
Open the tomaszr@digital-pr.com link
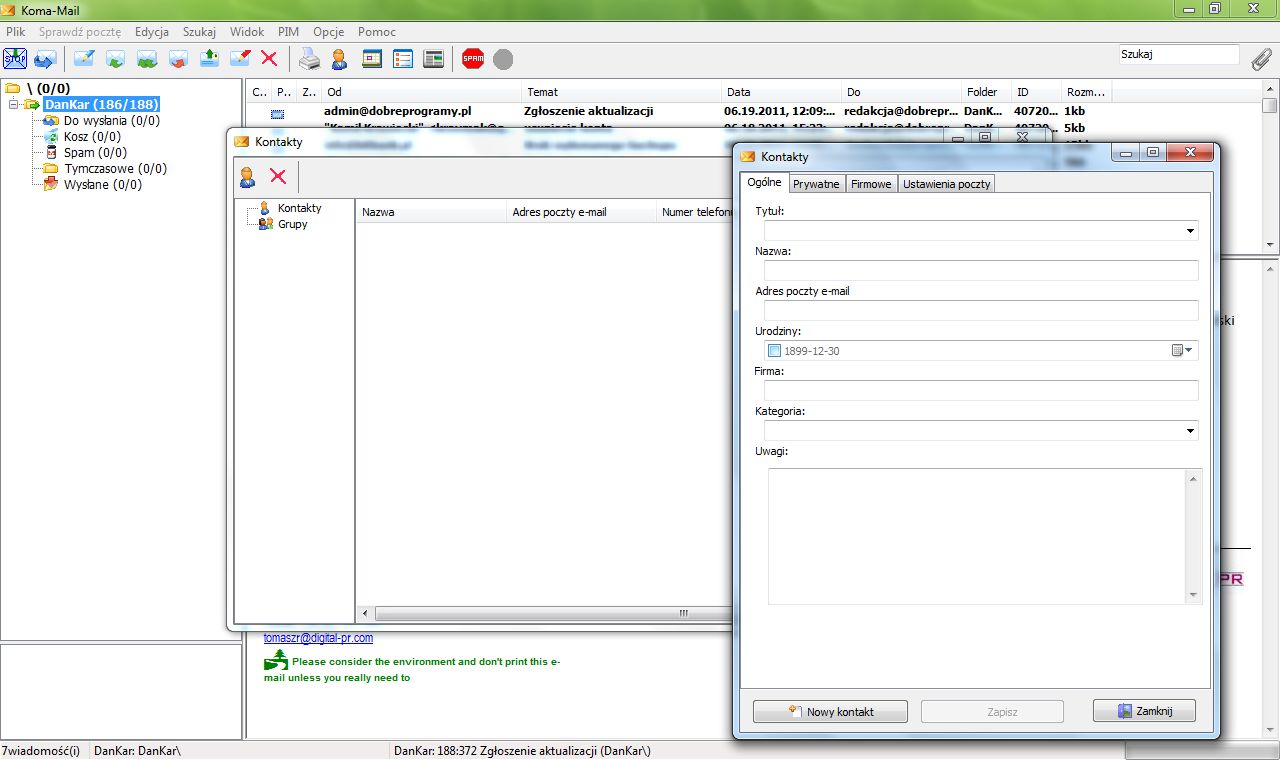click(318, 638)
